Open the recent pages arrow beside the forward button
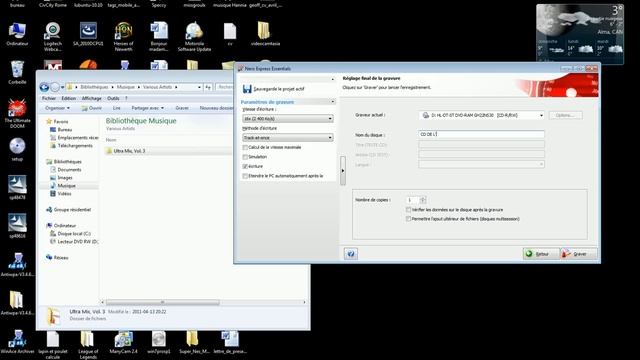 pos(62,87)
